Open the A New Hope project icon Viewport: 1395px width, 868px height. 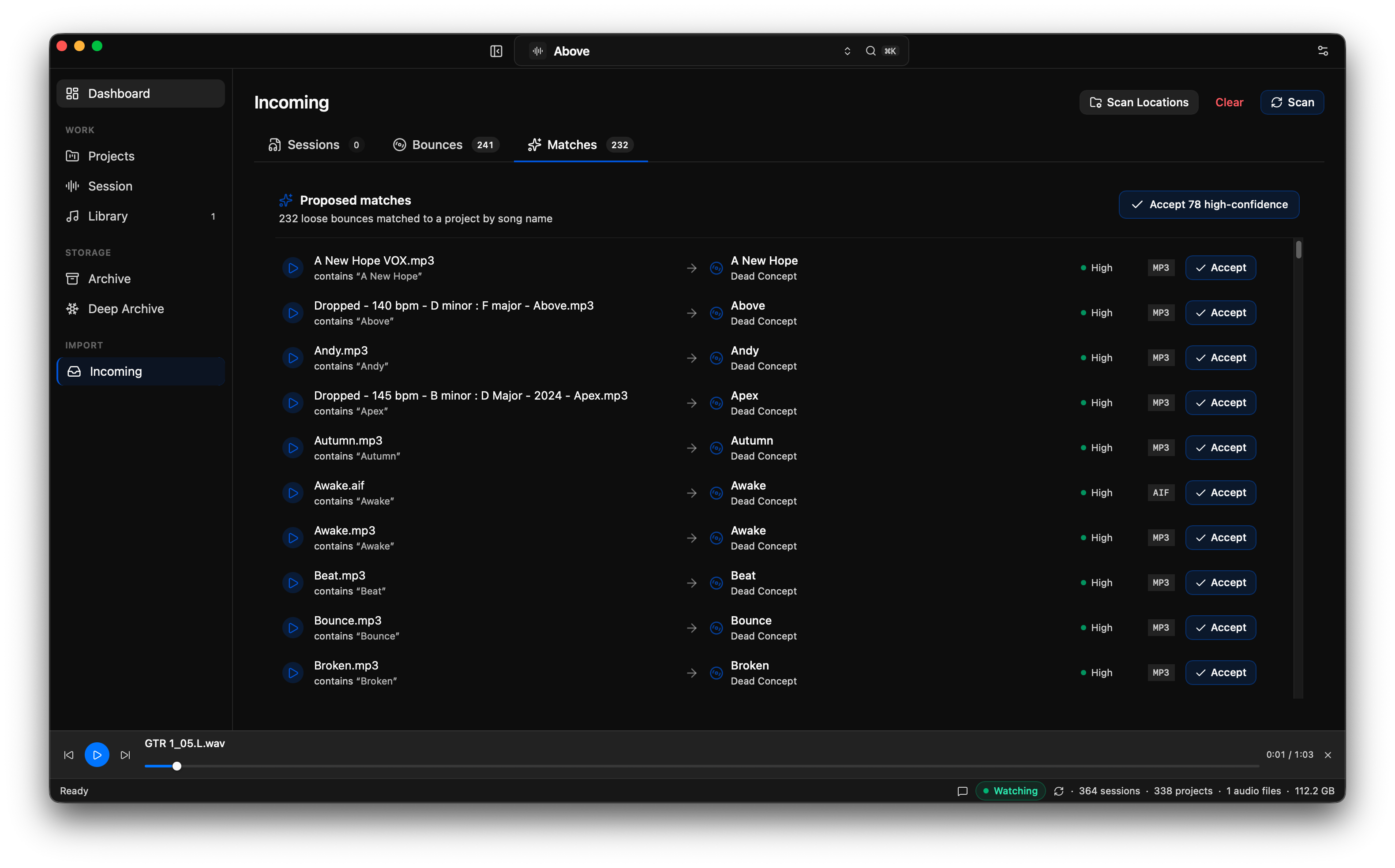pos(716,268)
